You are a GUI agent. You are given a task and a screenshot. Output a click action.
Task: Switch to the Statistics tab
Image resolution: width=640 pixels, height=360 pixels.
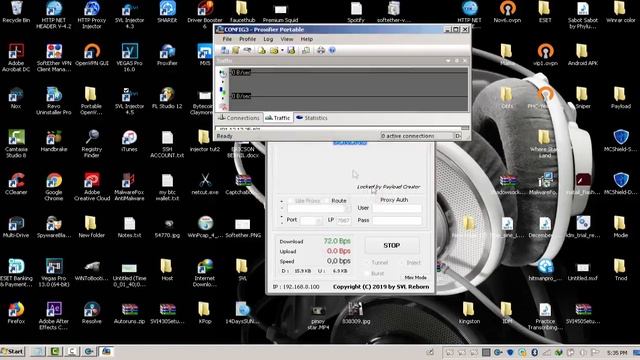click(x=312, y=118)
